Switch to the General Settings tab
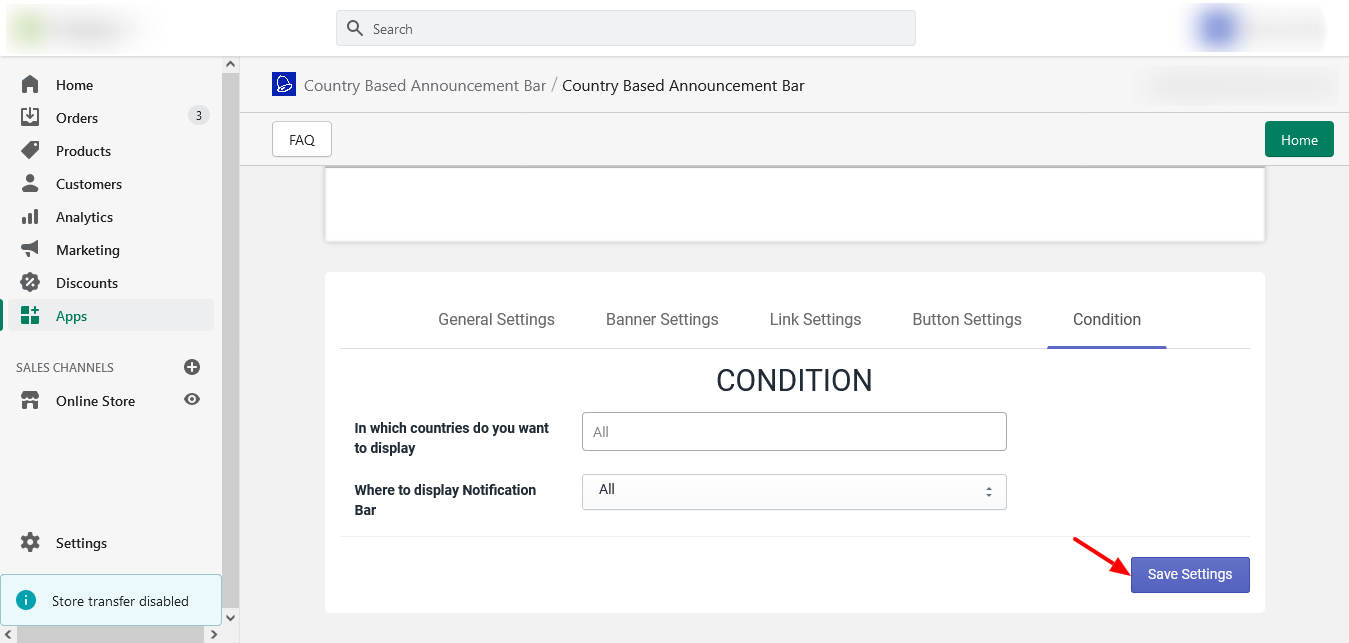The height and width of the screenshot is (643, 1349). click(496, 320)
